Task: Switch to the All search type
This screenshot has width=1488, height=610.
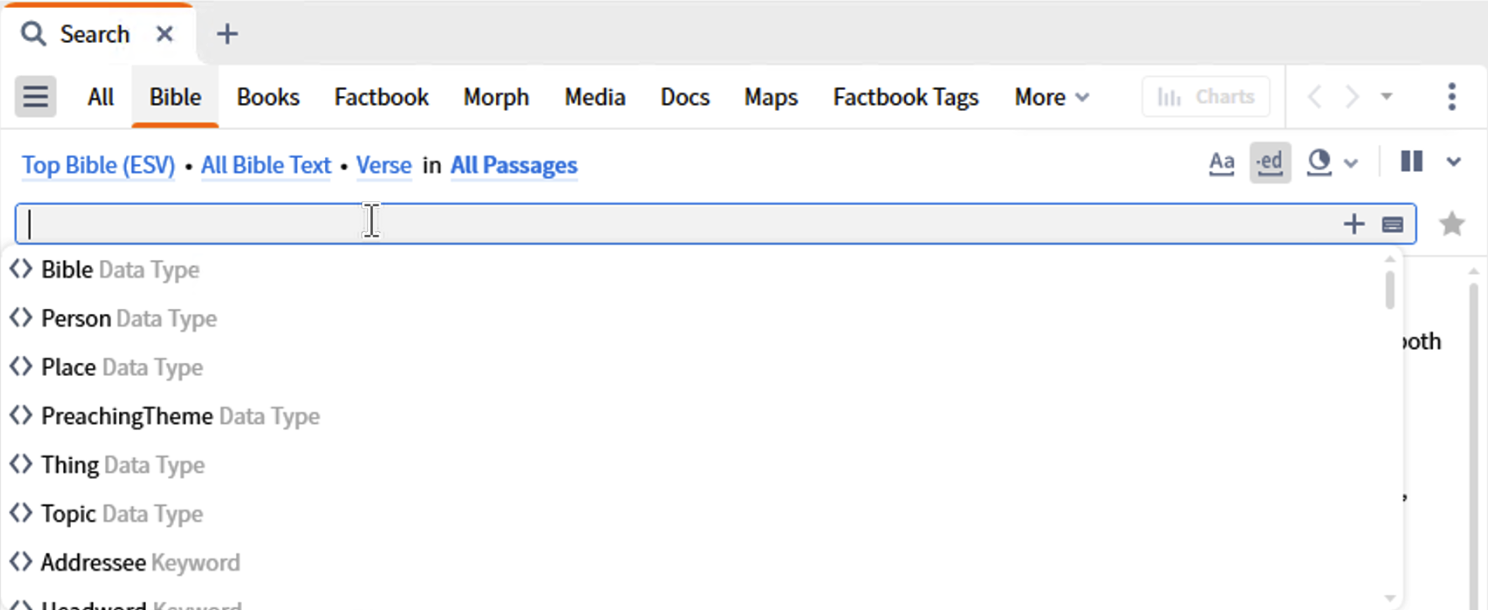Action: [101, 97]
